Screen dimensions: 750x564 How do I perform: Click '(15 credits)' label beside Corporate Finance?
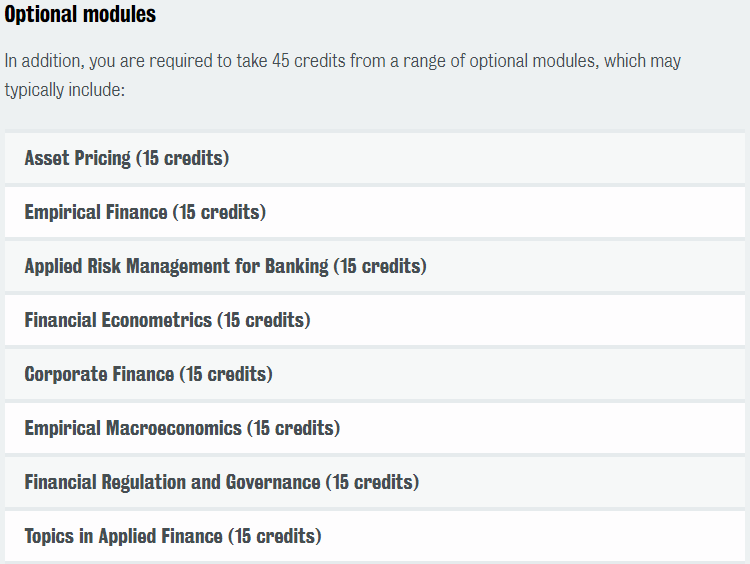point(226,375)
